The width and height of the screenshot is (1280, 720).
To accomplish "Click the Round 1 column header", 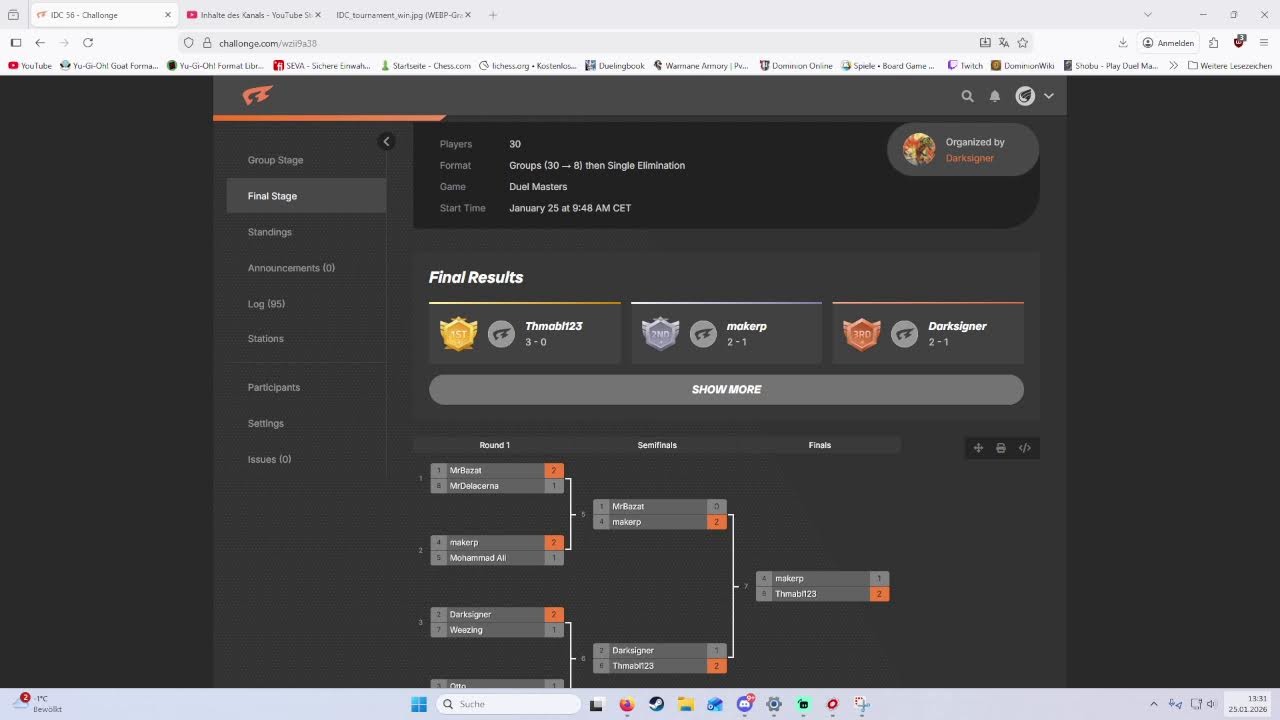I will point(494,445).
